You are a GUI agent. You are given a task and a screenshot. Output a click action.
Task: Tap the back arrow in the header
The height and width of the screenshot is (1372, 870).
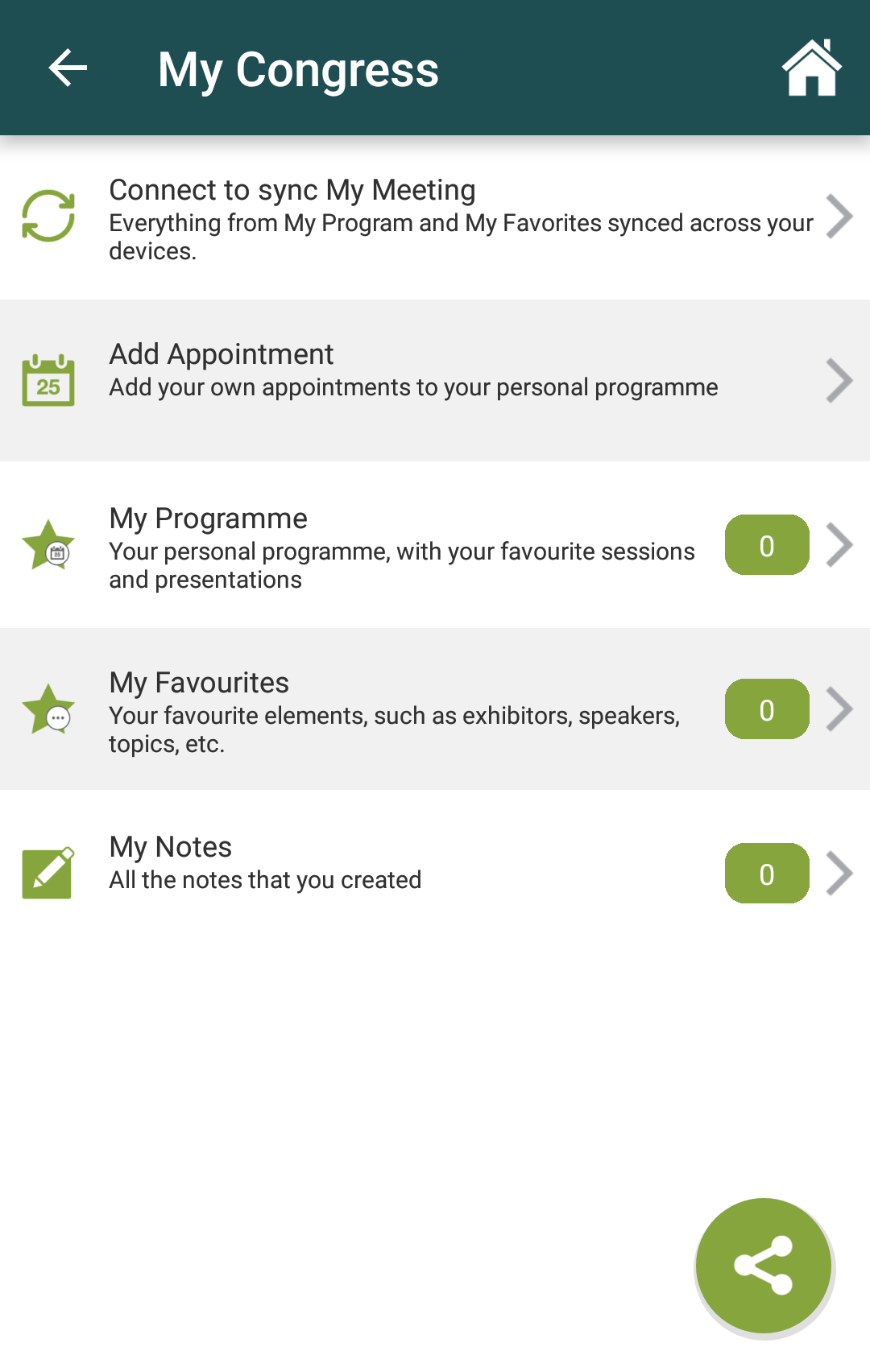coord(68,68)
